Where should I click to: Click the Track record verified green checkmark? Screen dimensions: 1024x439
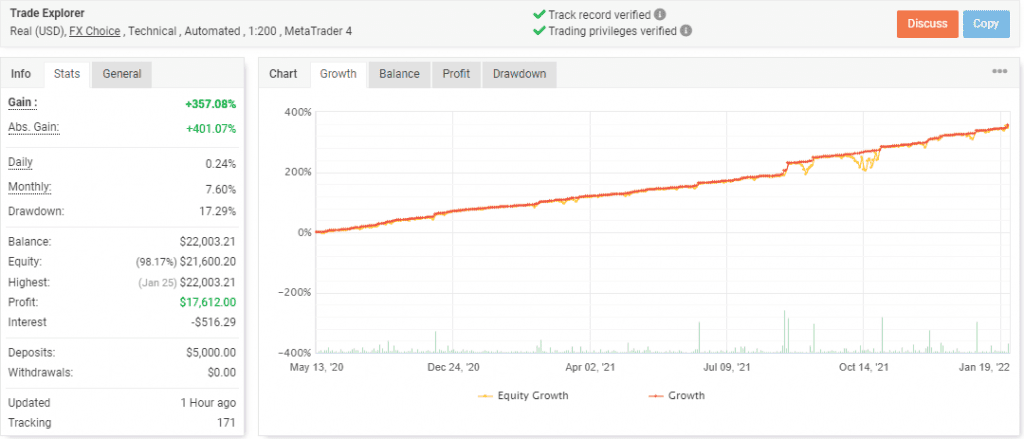tap(539, 14)
